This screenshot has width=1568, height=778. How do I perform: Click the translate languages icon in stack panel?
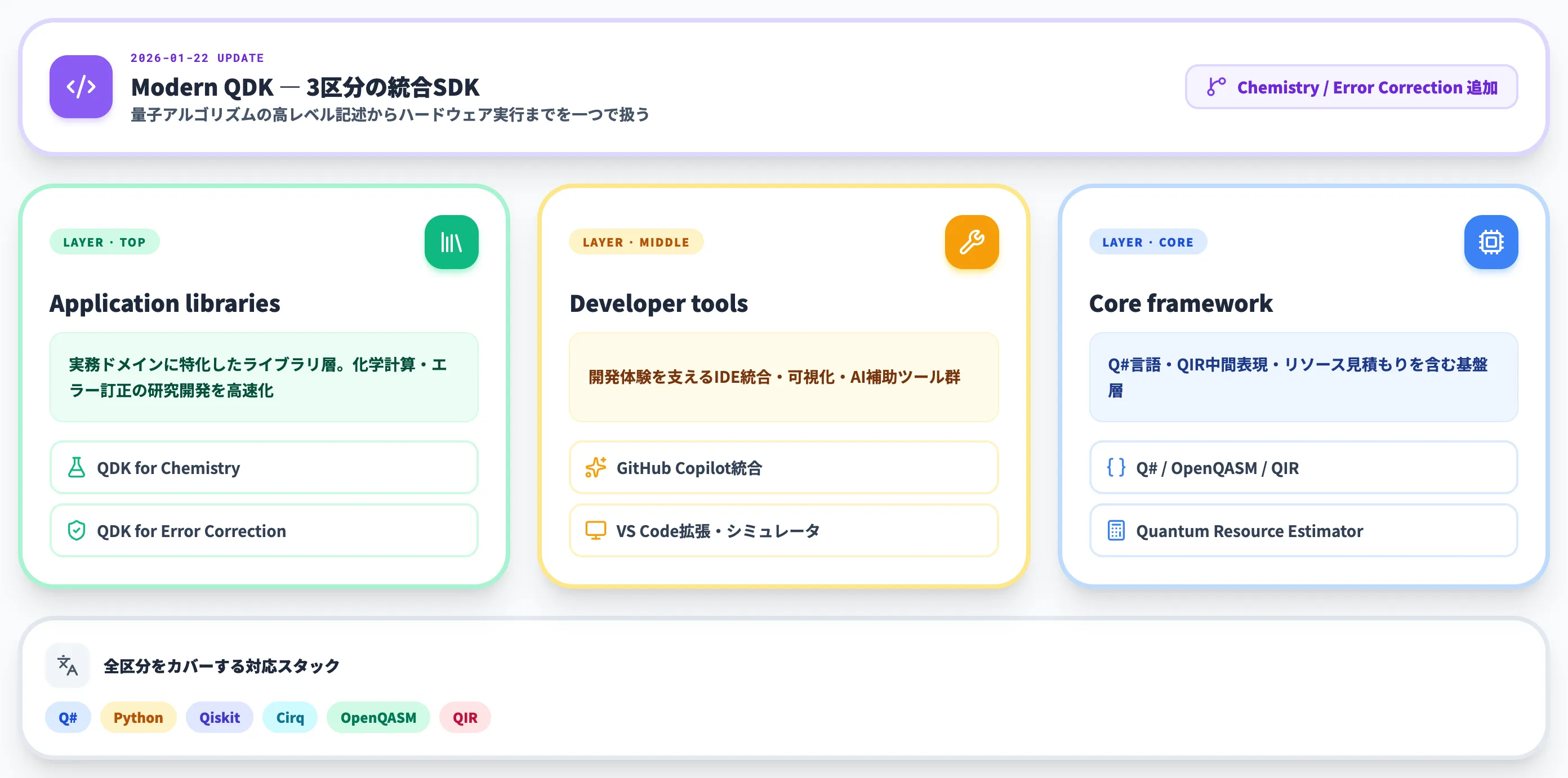click(68, 665)
